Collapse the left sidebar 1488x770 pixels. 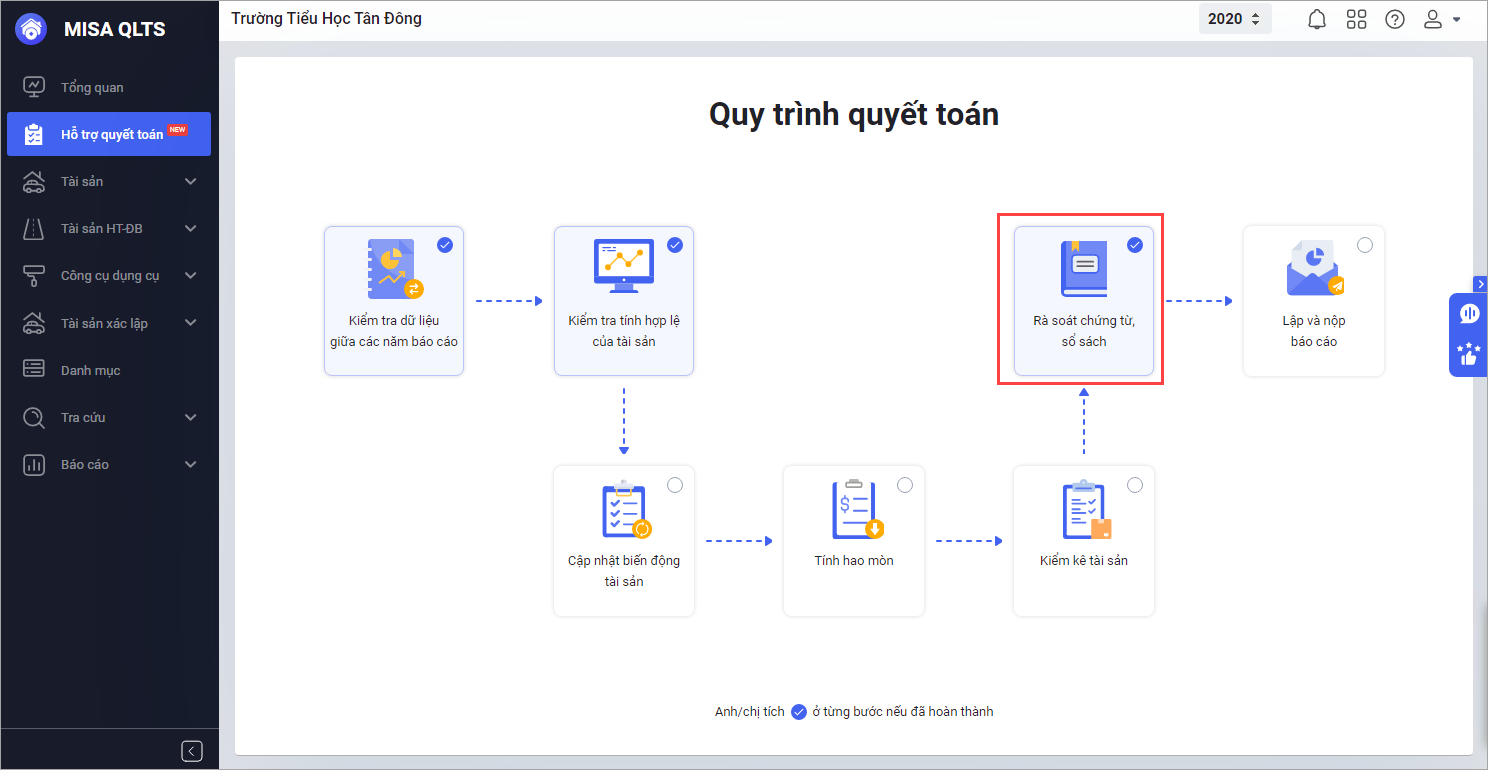click(193, 751)
